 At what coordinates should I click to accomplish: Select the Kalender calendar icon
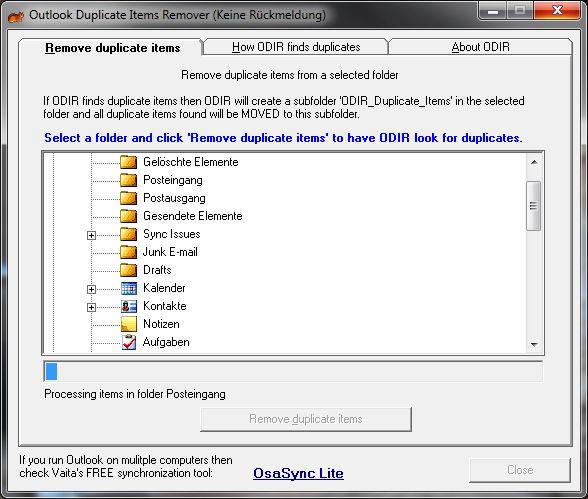click(129, 288)
